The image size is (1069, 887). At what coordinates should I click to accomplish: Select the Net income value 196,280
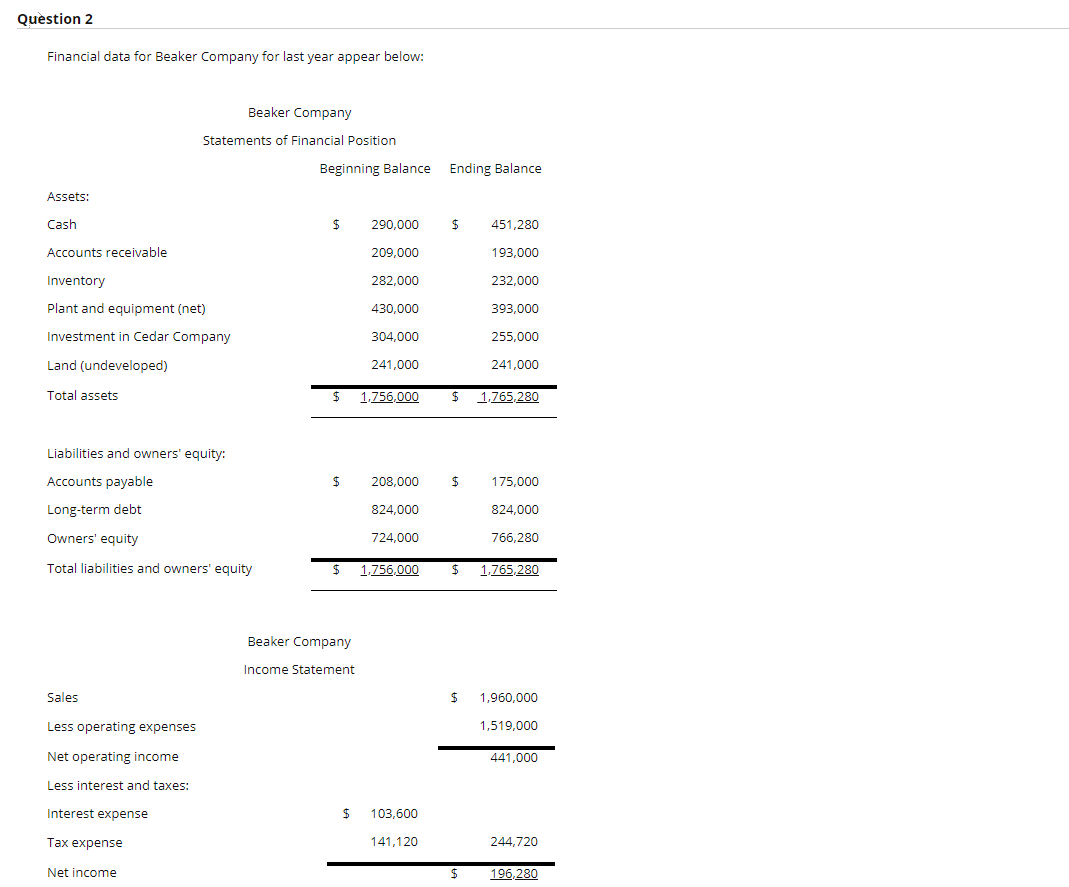514,871
